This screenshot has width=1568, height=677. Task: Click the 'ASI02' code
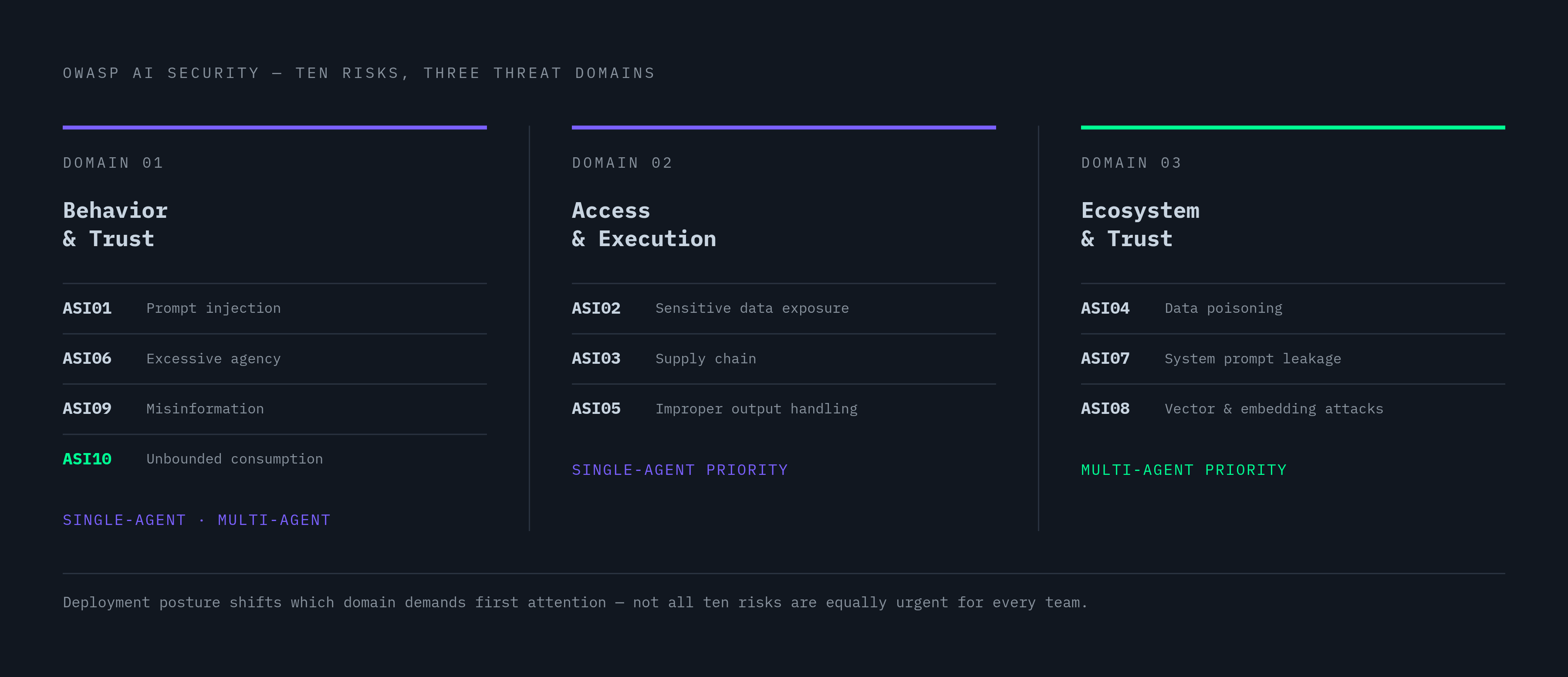click(596, 308)
